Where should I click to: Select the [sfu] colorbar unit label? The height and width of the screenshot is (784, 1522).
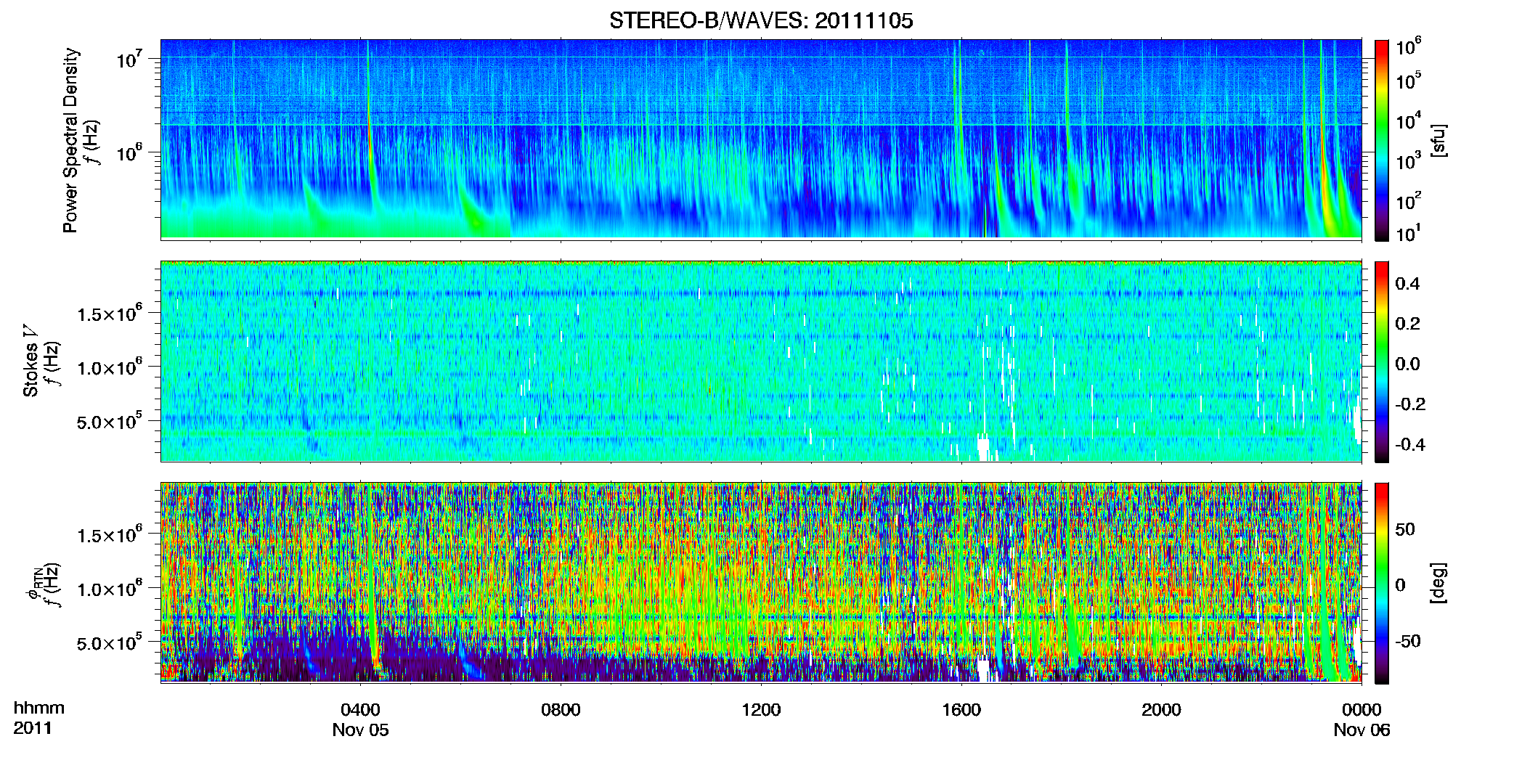[1438, 140]
